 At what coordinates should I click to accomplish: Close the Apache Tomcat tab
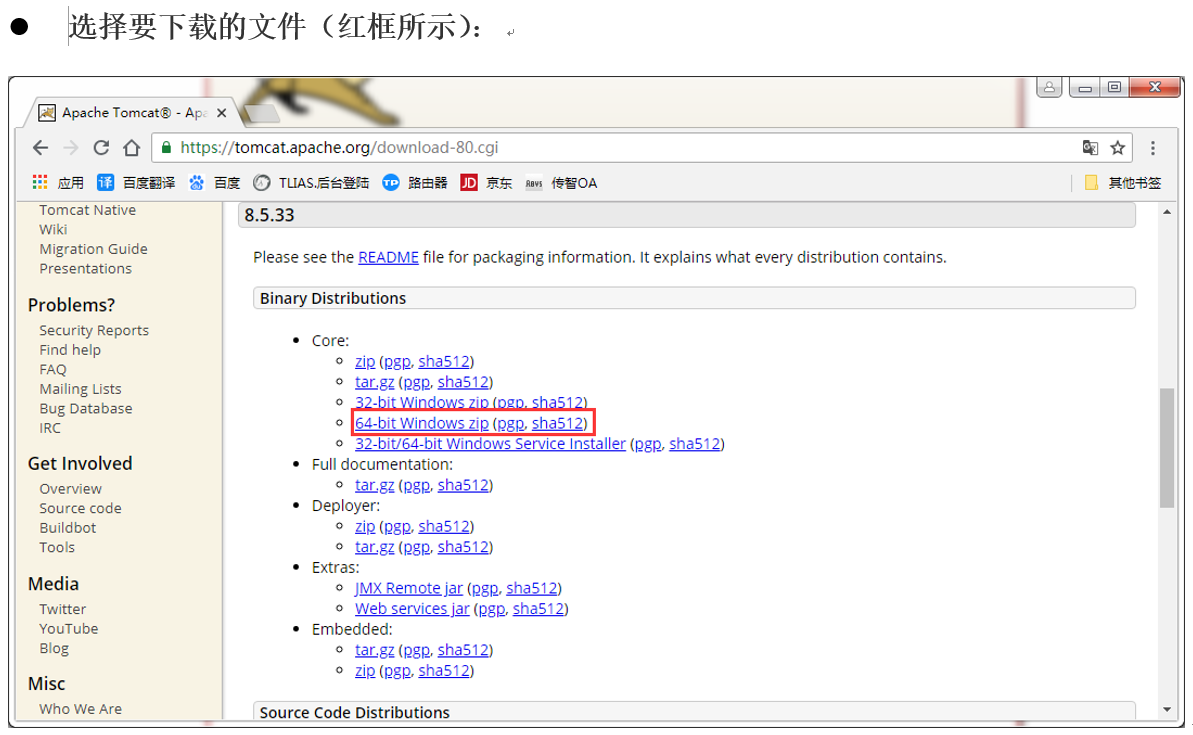[221, 113]
